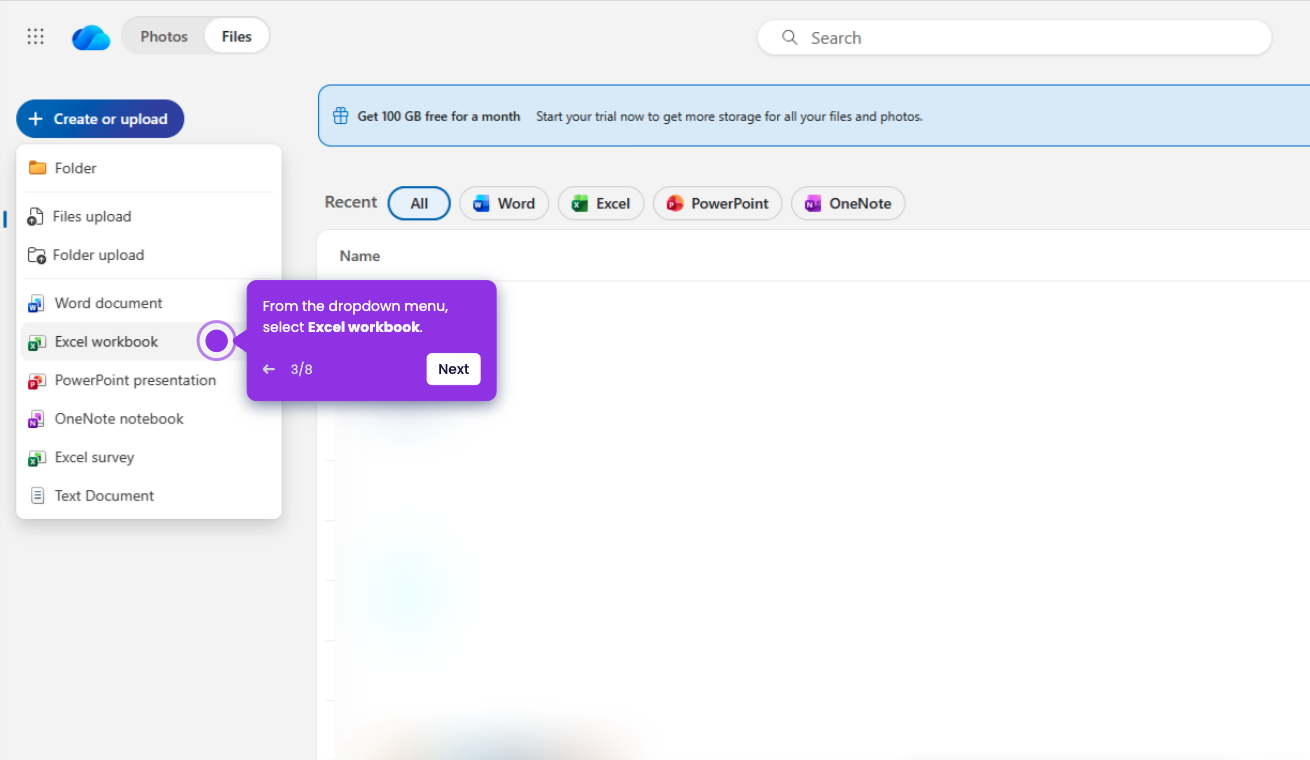Click the OneNote notebook icon
This screenshot has width=1310, height=760.
tap(37, 419)
